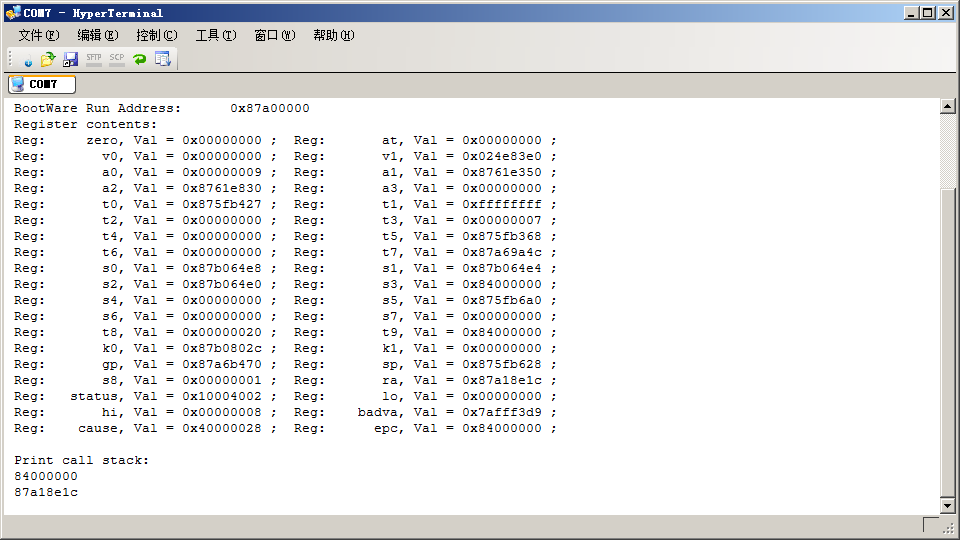Click call stack entry 87a18e1c
This screenshot has height=540, width=960.
[46, 492]
